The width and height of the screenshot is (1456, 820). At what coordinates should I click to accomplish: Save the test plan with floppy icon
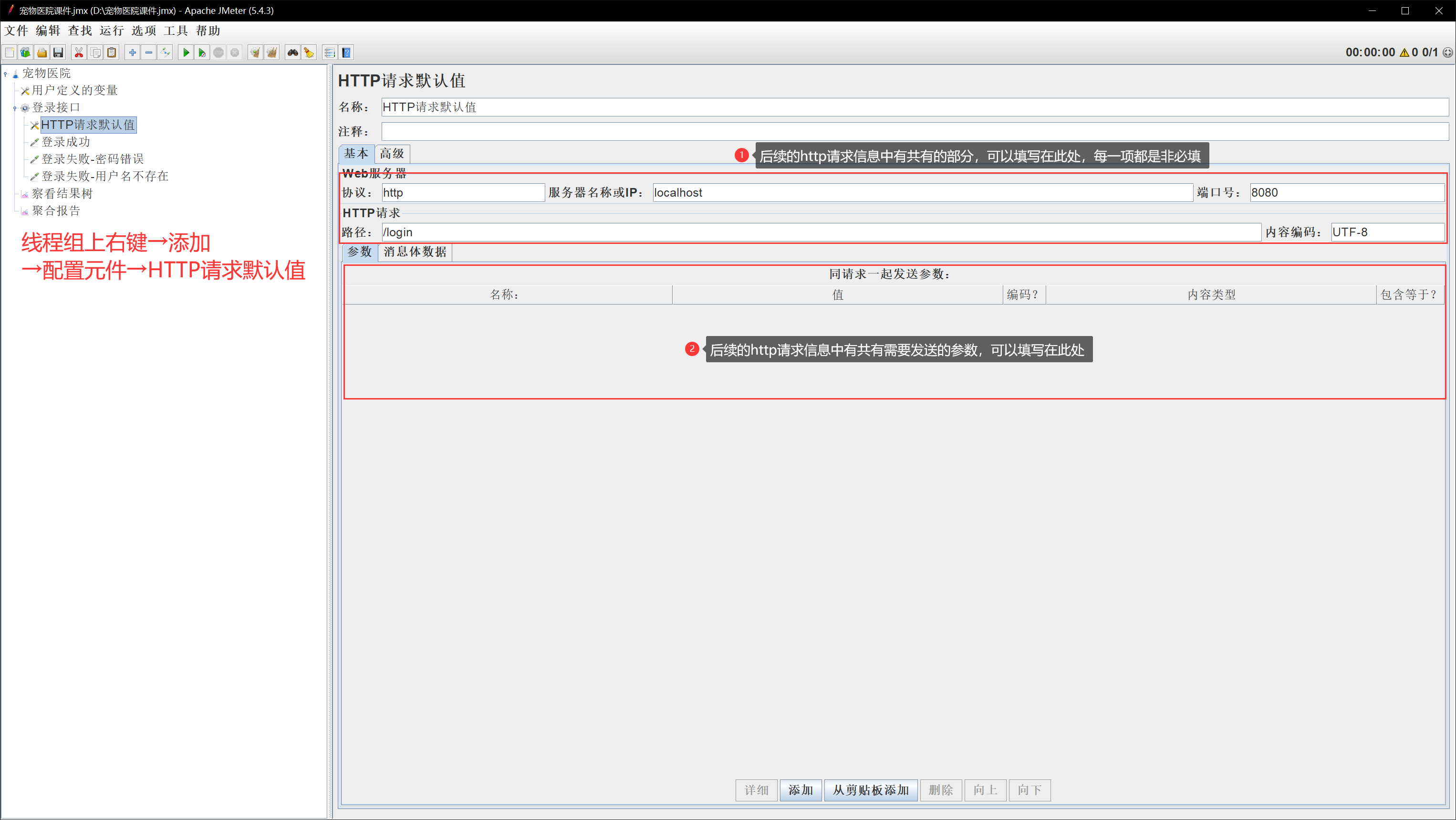pos(58,53)
